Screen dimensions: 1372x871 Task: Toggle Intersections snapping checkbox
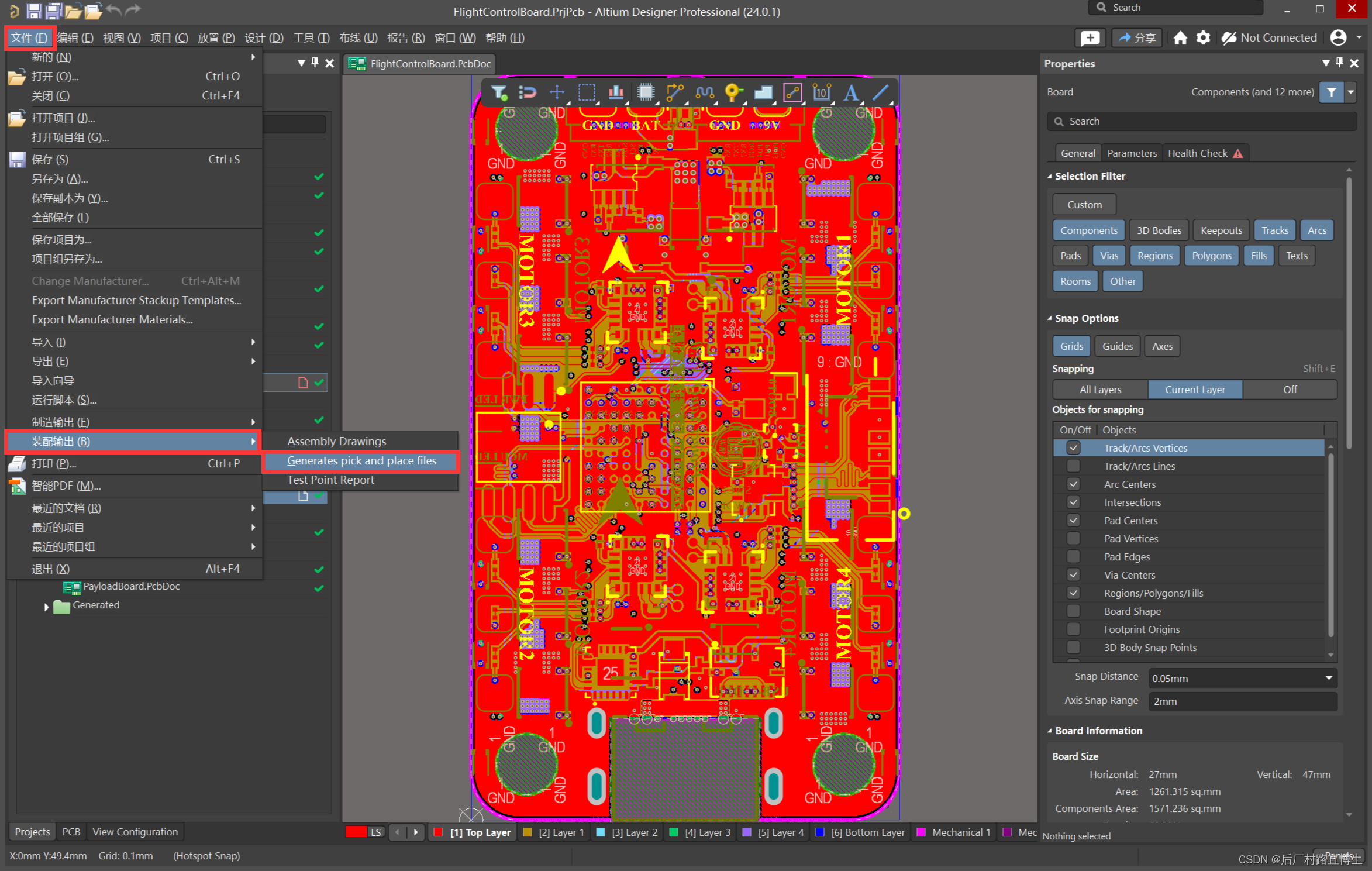[x=1073, y=502]
